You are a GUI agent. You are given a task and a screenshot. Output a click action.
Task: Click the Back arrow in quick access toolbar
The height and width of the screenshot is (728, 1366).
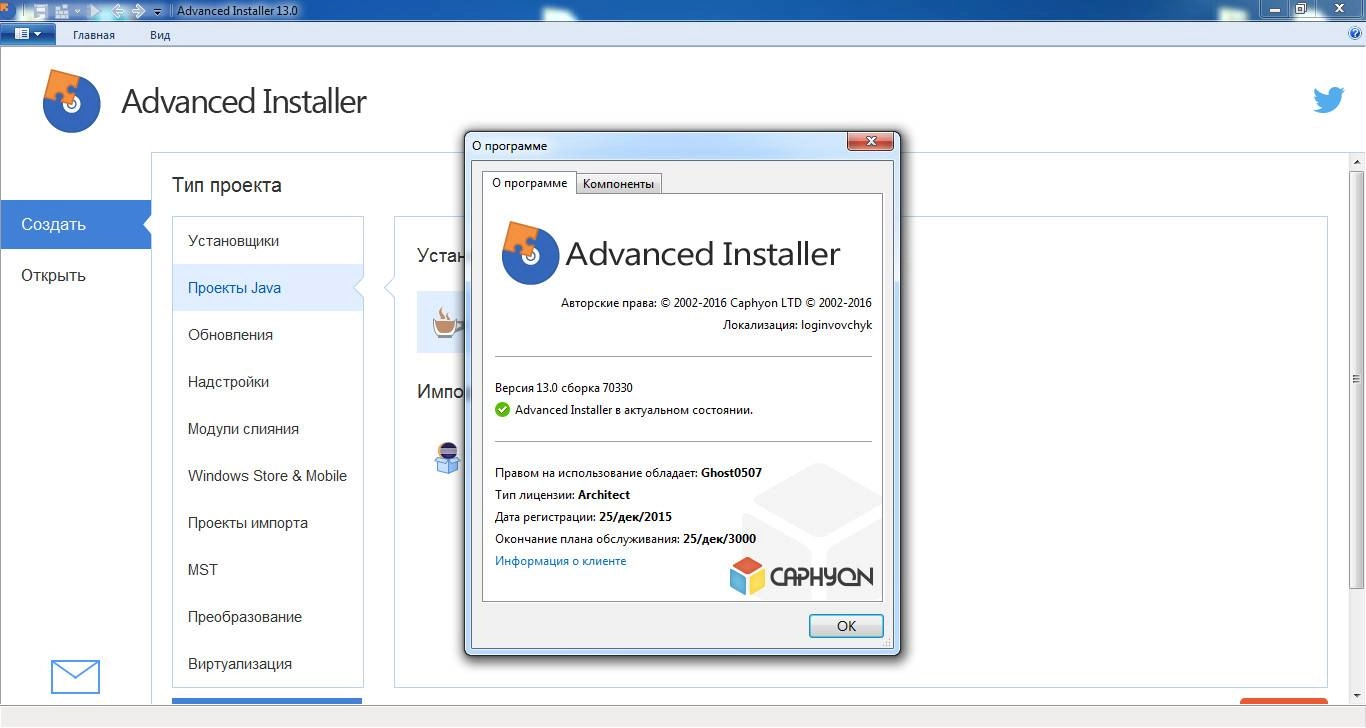pyautogui.click(x=118, y=11)
